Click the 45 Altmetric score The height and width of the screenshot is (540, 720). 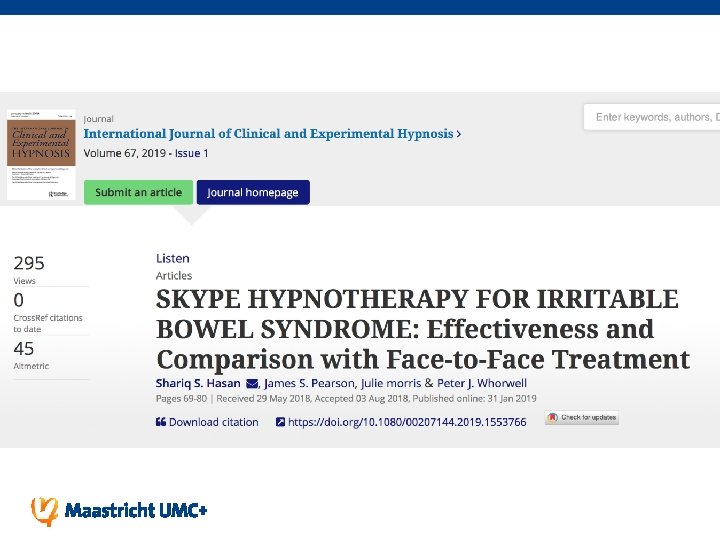(x=24, y=349)
